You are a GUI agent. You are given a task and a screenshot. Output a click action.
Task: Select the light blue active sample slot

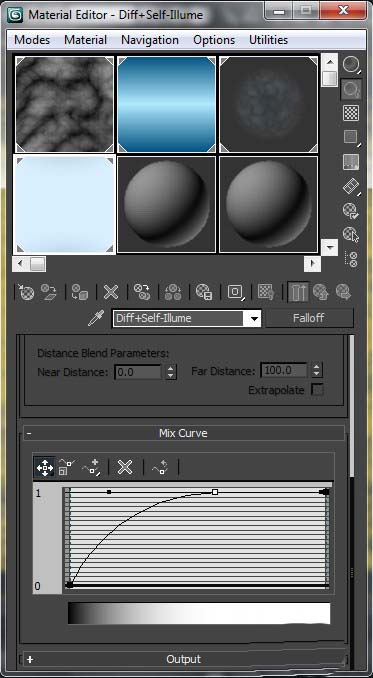pyautogui.click(x=65, y=204)
